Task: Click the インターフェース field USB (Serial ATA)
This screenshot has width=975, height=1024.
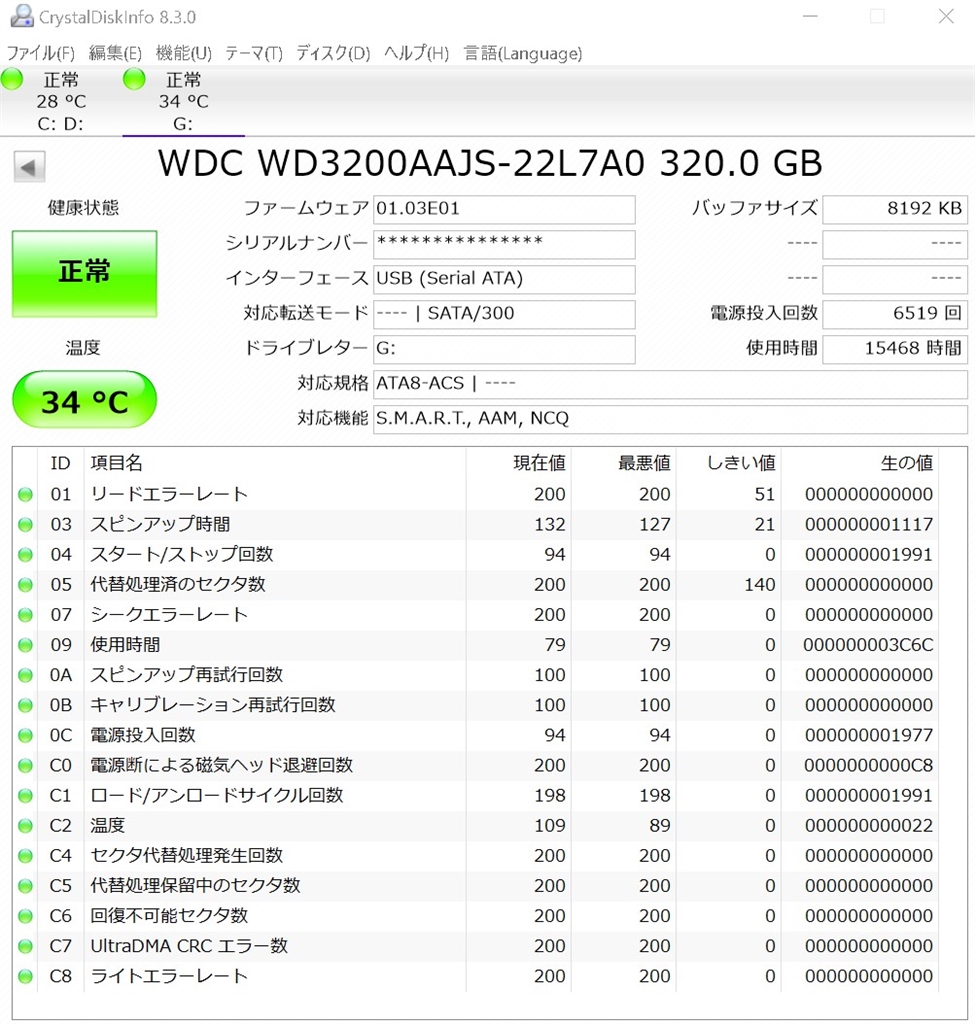Action: [x=504, y=279]
